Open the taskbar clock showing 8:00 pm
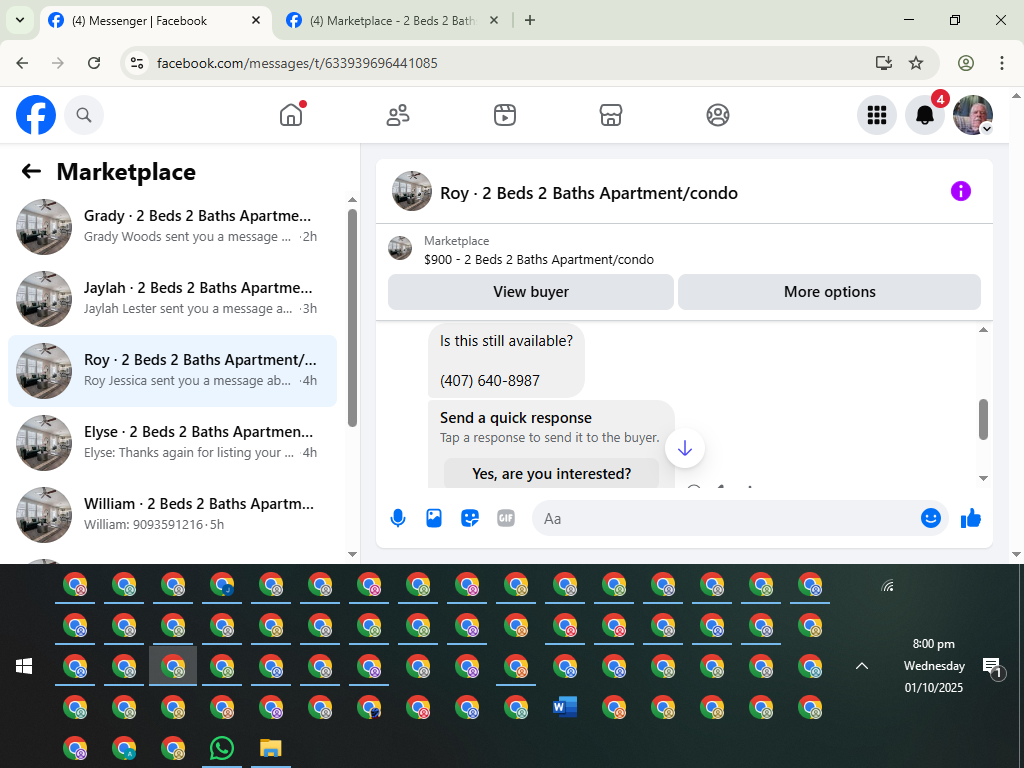 (x=934, y=665)
